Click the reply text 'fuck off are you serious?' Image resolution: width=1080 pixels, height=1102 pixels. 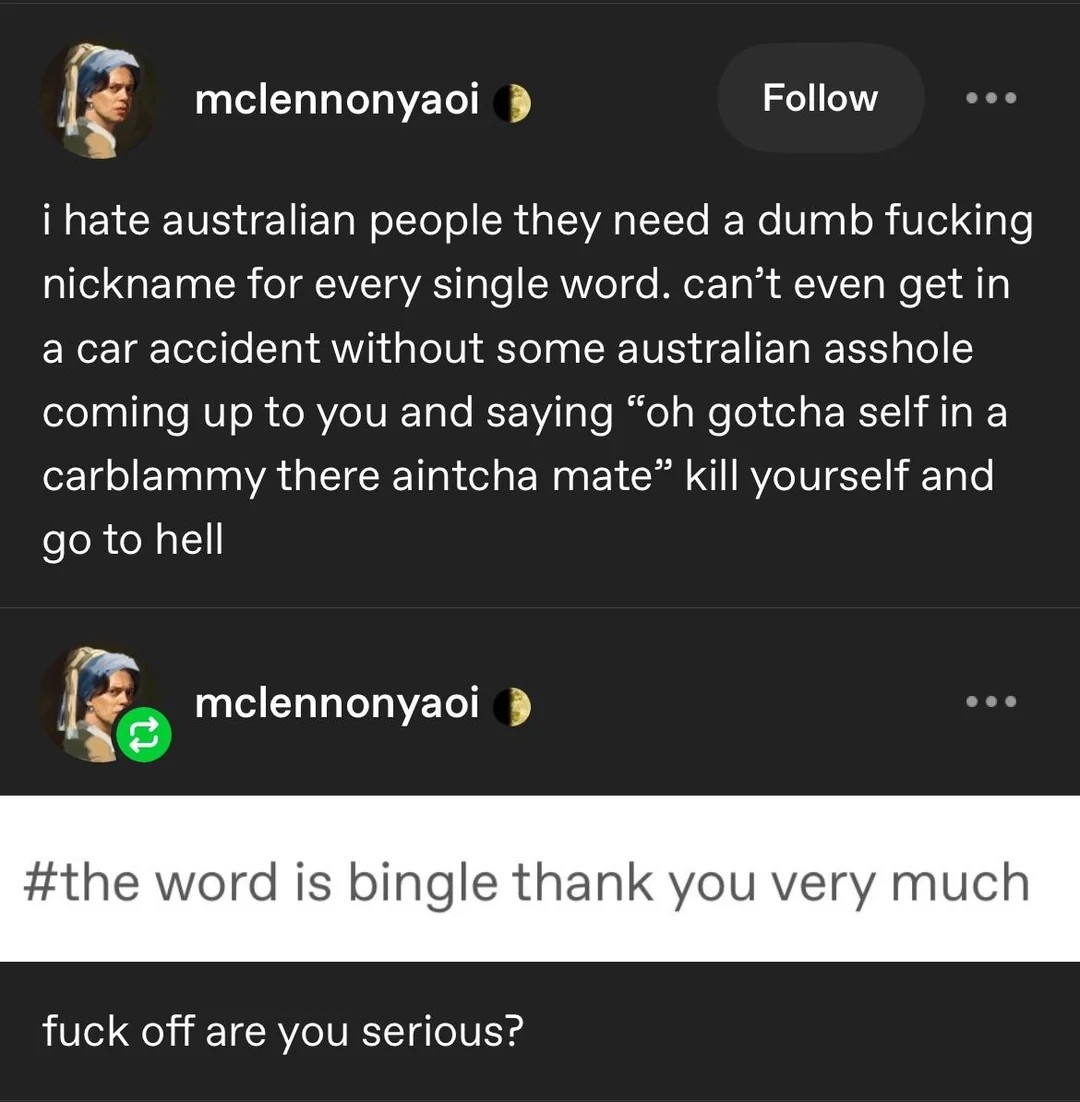click(x=283, y=1032)
